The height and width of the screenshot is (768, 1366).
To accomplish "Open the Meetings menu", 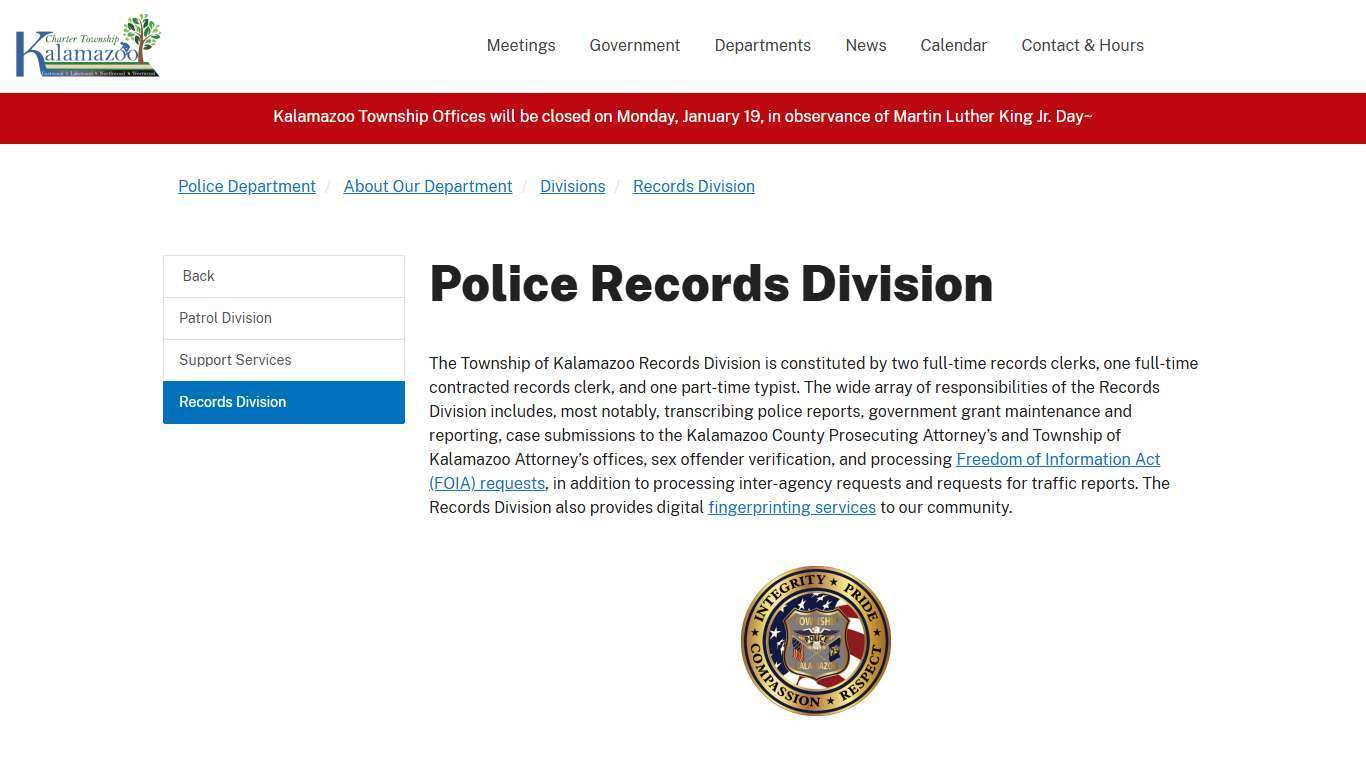I will pyautogui.click(x=520, y=45).
